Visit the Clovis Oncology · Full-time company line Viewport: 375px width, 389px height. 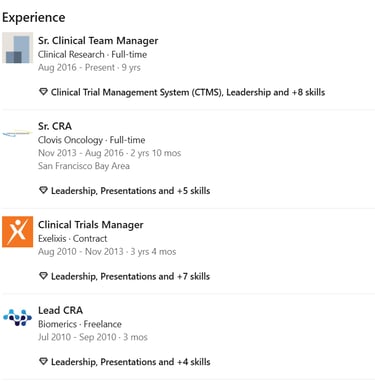pos(92,140)
